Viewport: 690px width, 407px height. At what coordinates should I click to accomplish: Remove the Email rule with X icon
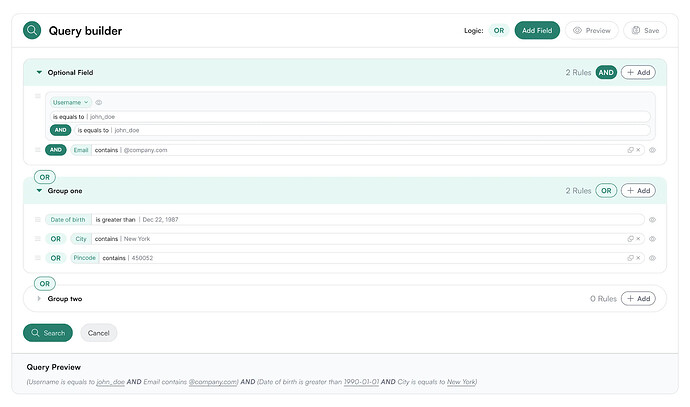pyautogui.click(x=638, y=150)
